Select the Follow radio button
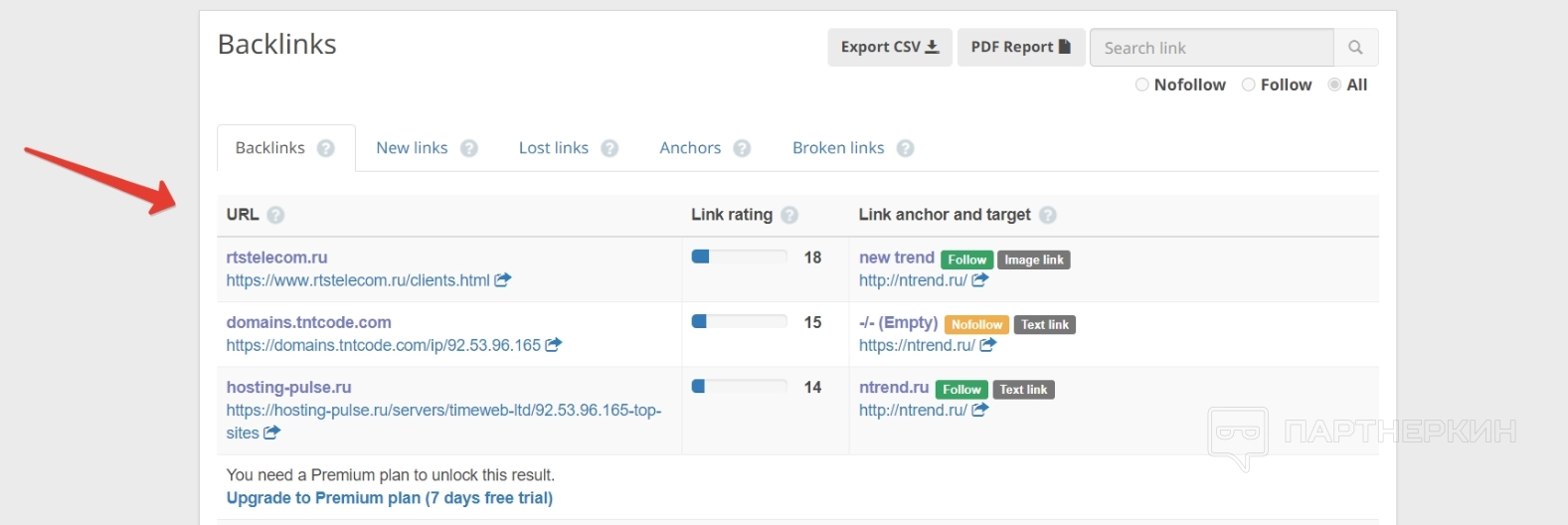1568x525 pixels. (1248, 85)
